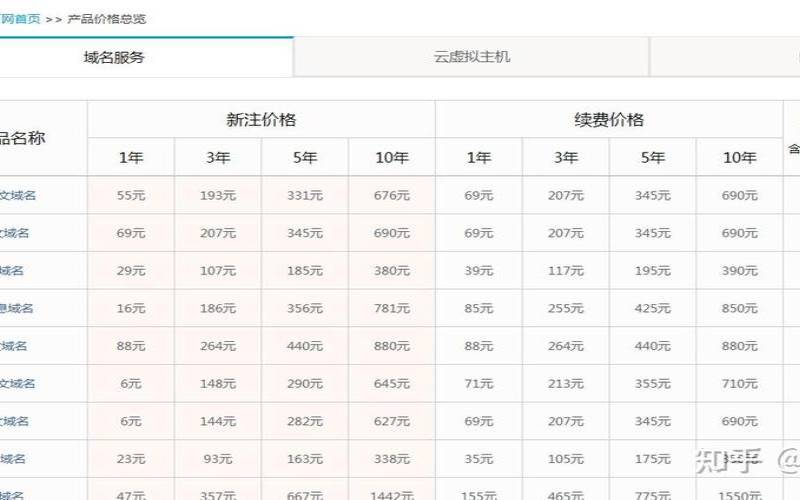800x500 pixels.
Task: Click 3年 header under 续费价格
Action: tap(565, 158)
